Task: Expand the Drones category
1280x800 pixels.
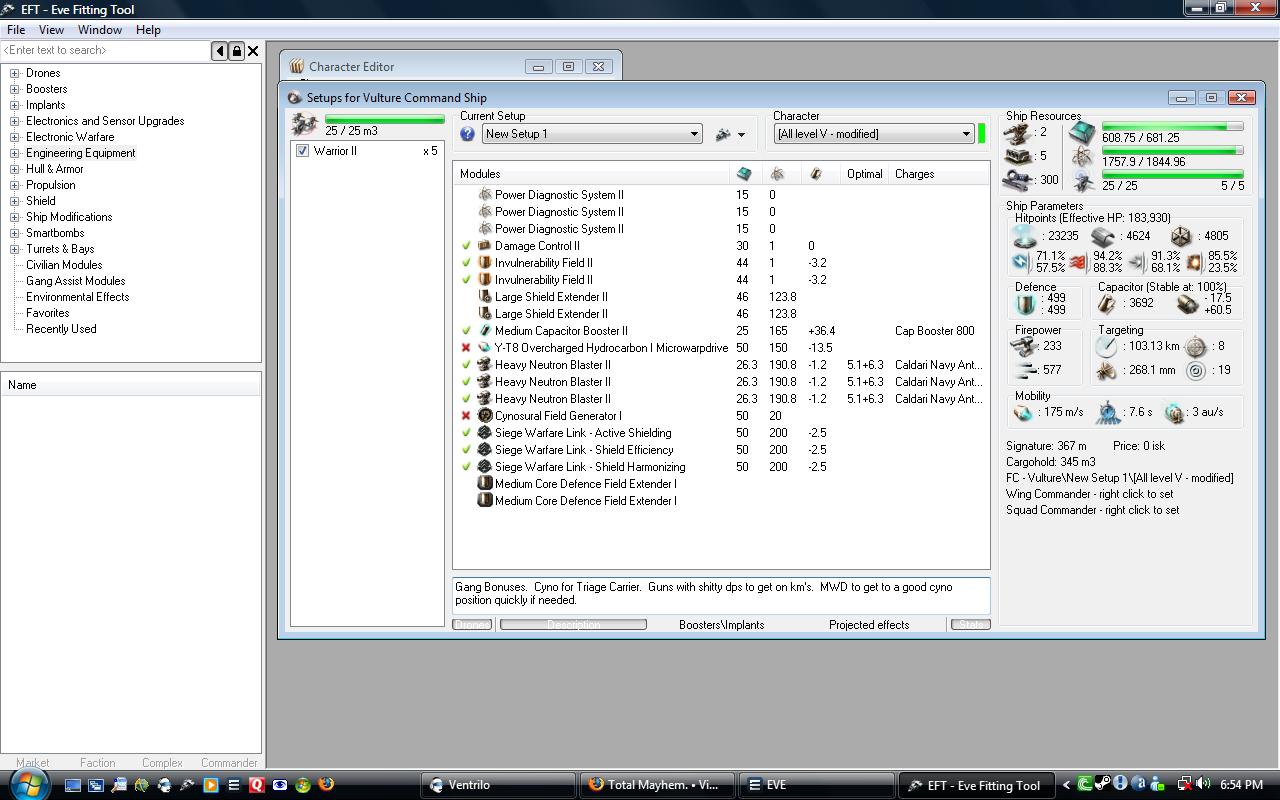Action: (x=15, y=73)
